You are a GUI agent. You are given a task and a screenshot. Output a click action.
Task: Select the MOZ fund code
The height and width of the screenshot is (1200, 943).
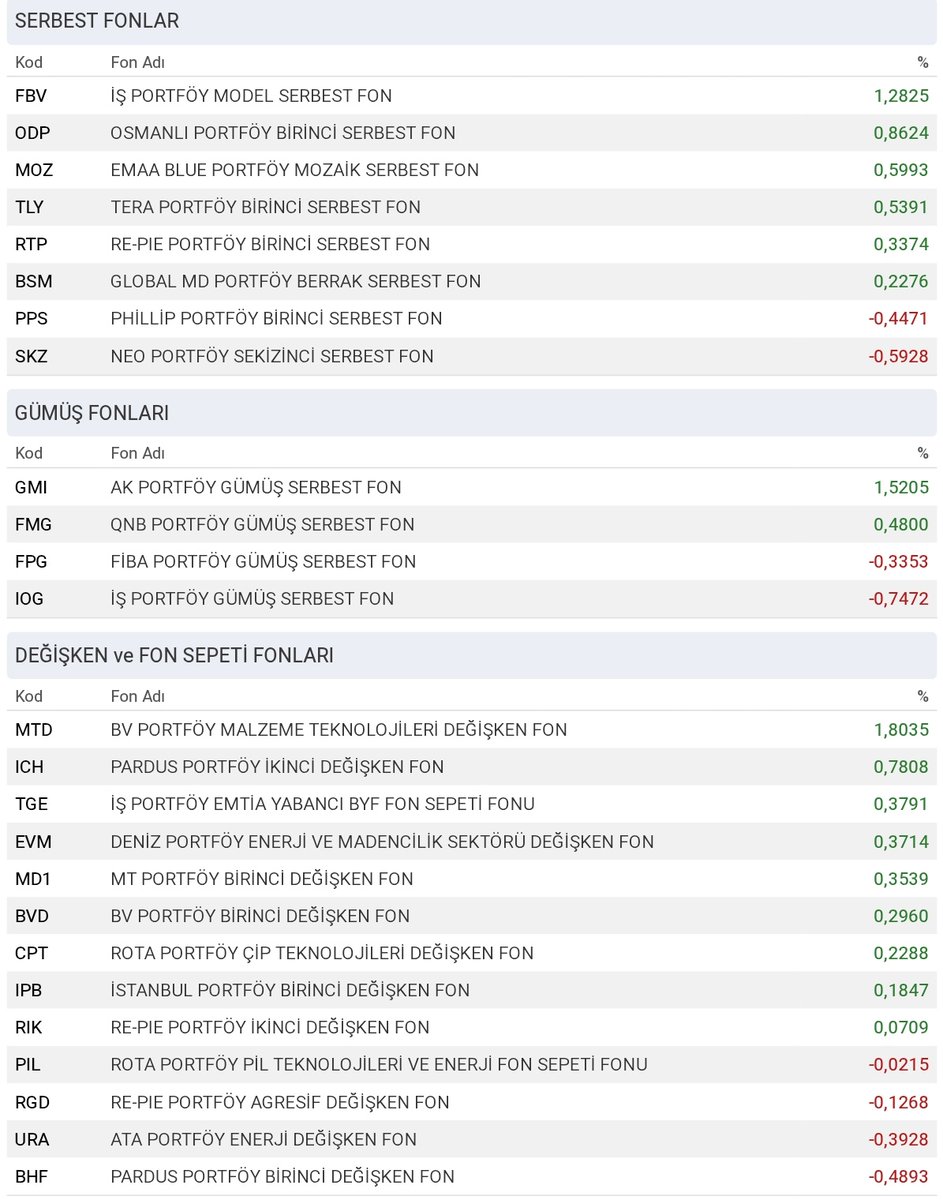34,170
